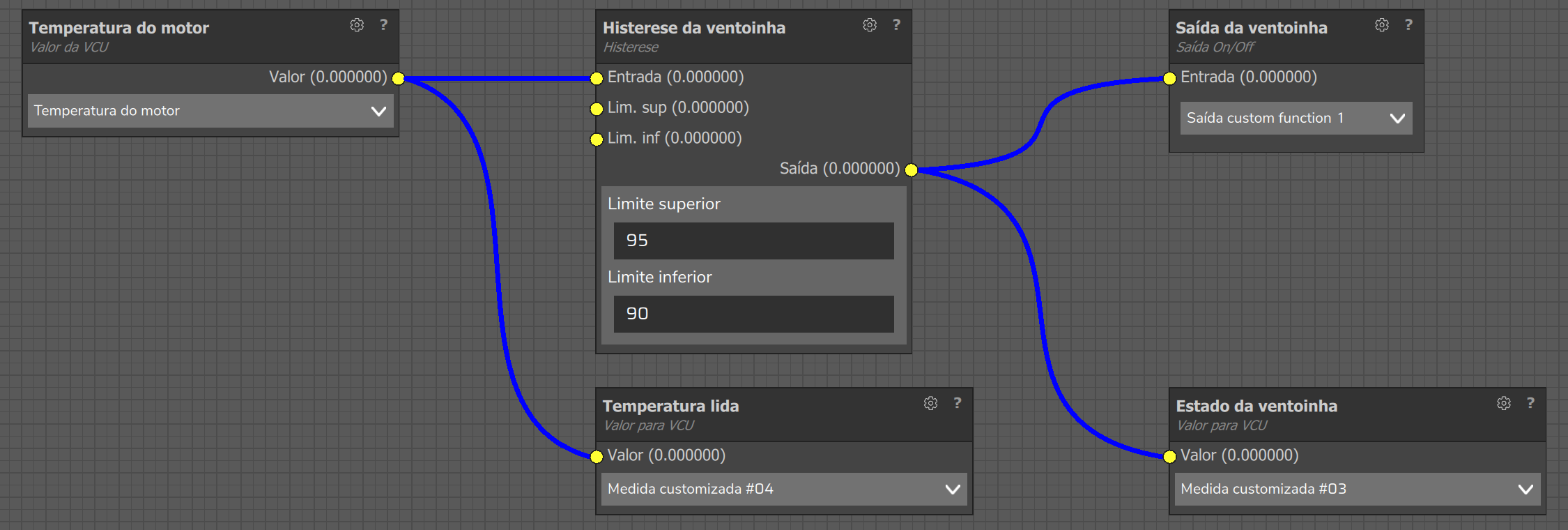Click the Saída (0.000000) output label
Image resolution: width=1568 pixels, height=530 pixels.
(840, 169)
